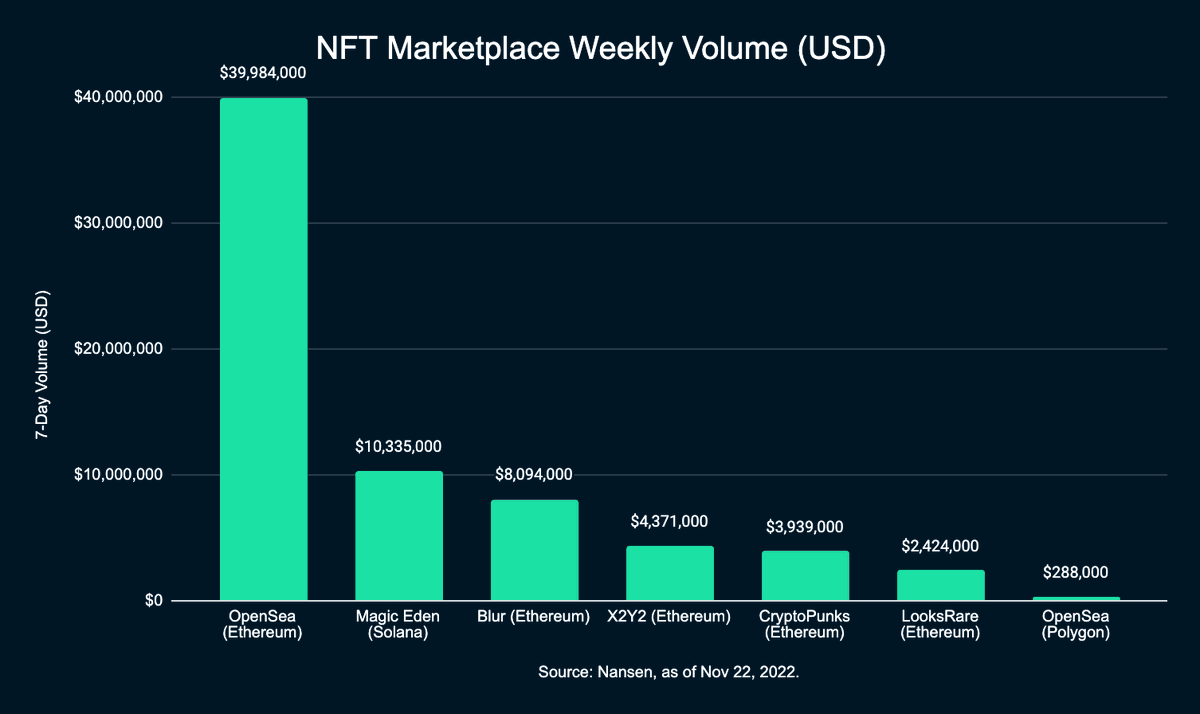
Task: Select the Blur (Ethereum) bar
Action: coord(534,550)
